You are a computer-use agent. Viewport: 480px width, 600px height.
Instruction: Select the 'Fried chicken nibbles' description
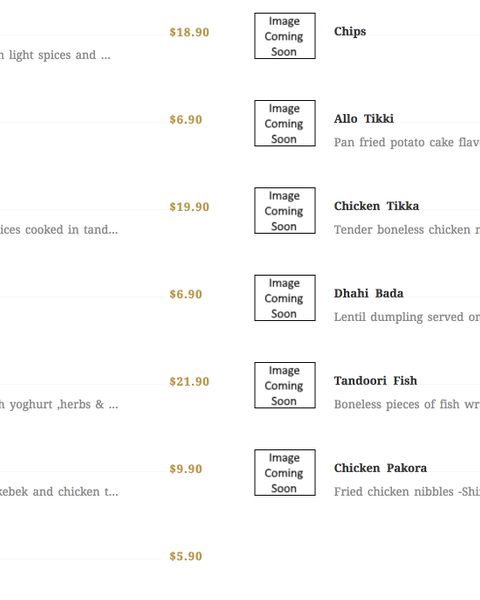(407, 492)
